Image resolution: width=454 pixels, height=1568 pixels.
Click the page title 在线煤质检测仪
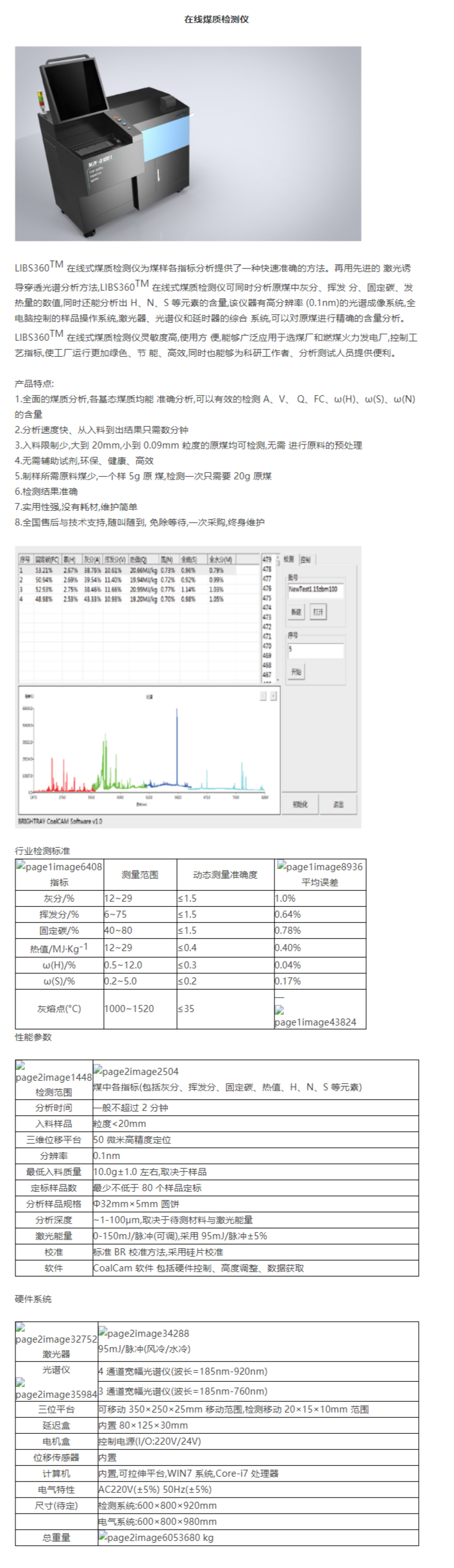216,19
